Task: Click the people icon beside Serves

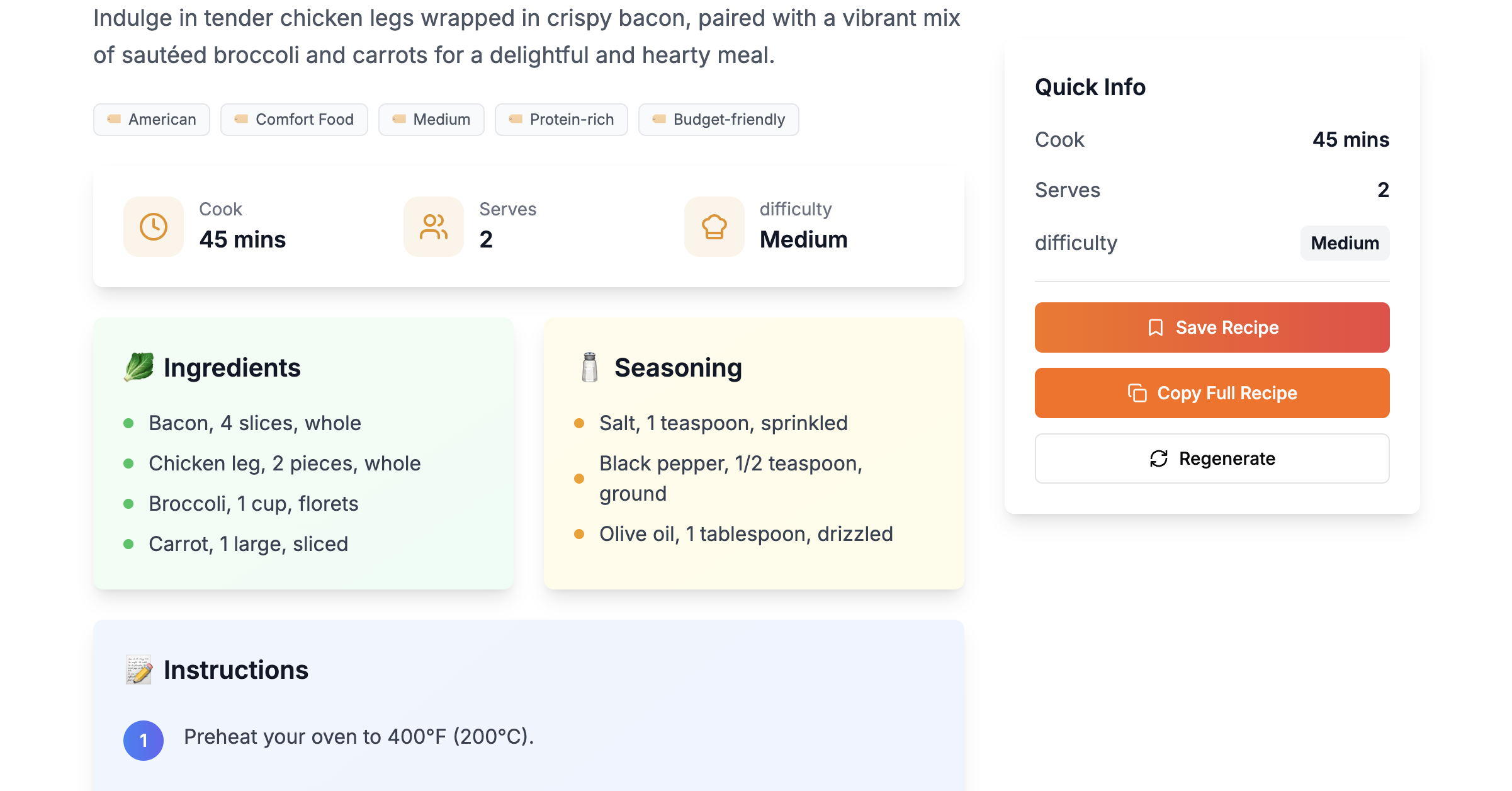Action: 434,227
